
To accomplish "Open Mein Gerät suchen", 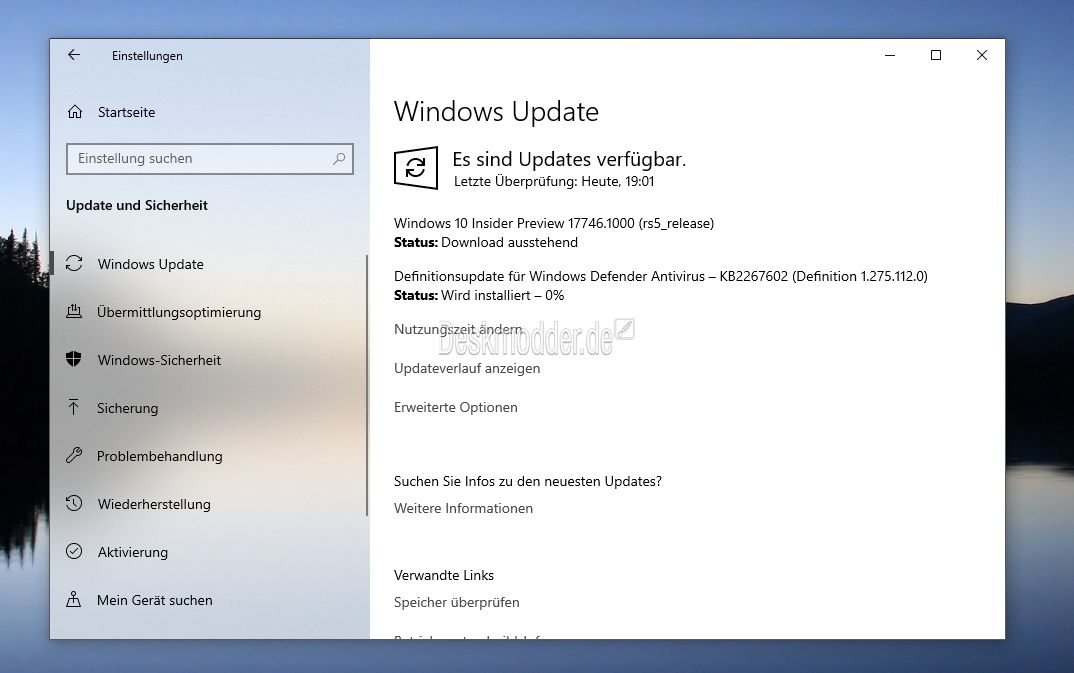I will tap(155, 600).
